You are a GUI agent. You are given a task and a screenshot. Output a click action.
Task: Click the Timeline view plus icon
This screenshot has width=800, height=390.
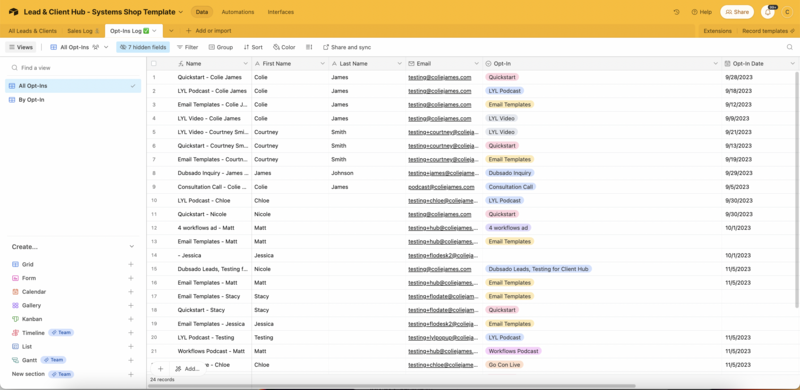[x=131, y=333]
